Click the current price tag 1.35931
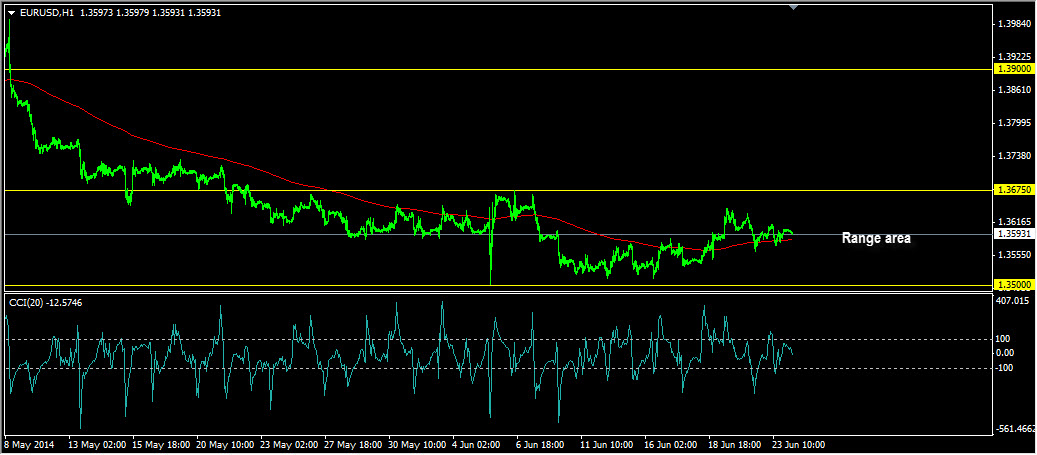1037x455 pixels. click(1013, 234)
